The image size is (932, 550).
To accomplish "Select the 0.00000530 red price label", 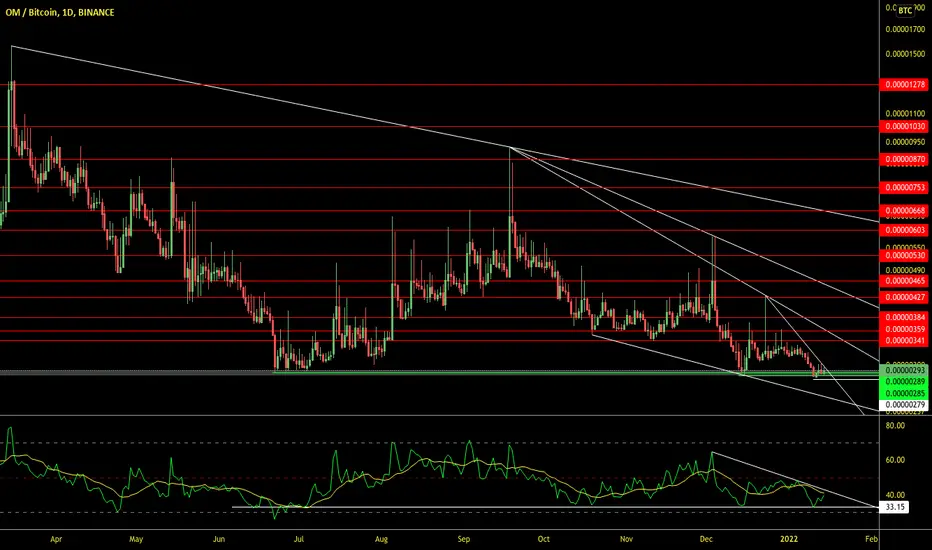I will point(903,256).
